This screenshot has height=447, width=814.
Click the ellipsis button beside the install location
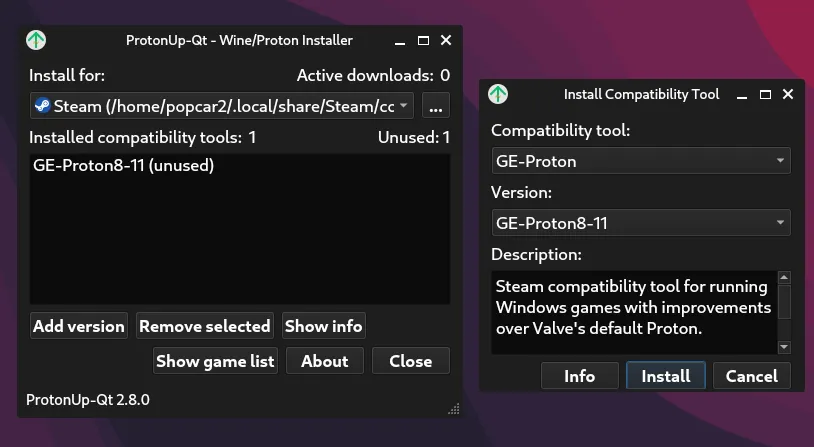click(x=436, y=106)
